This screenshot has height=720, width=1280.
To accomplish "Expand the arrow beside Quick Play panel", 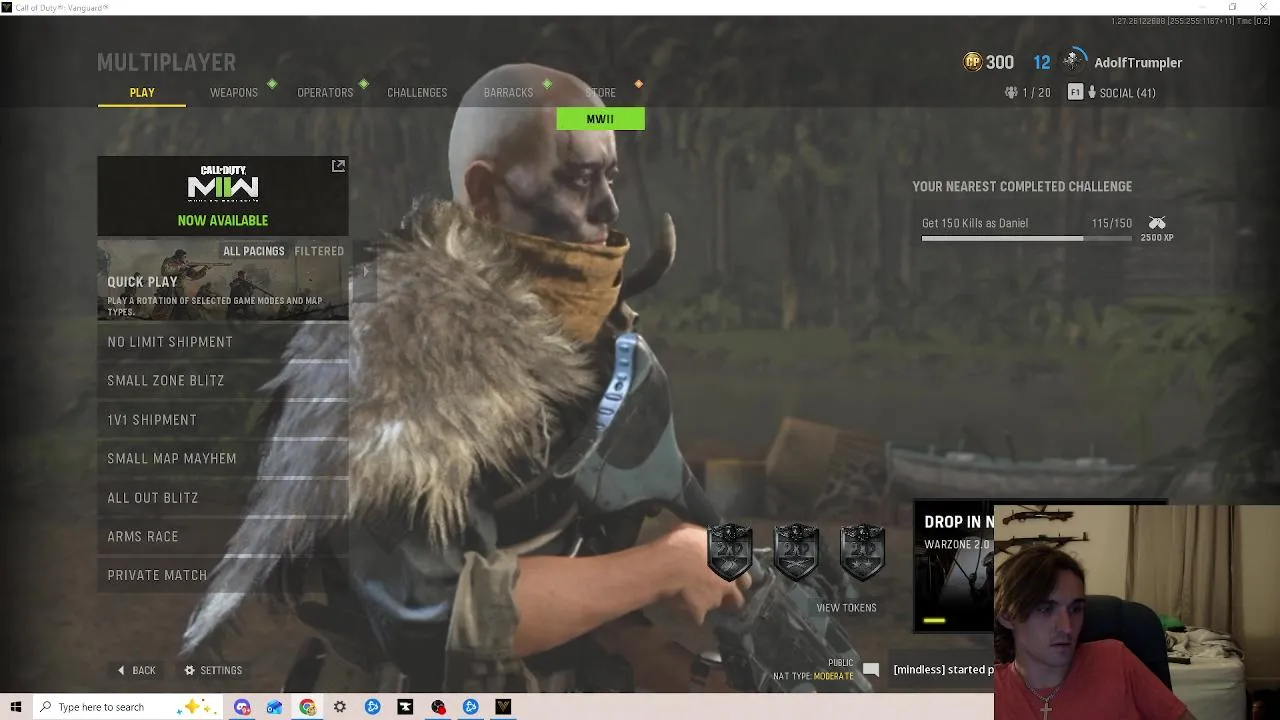I will coord(365,271).
